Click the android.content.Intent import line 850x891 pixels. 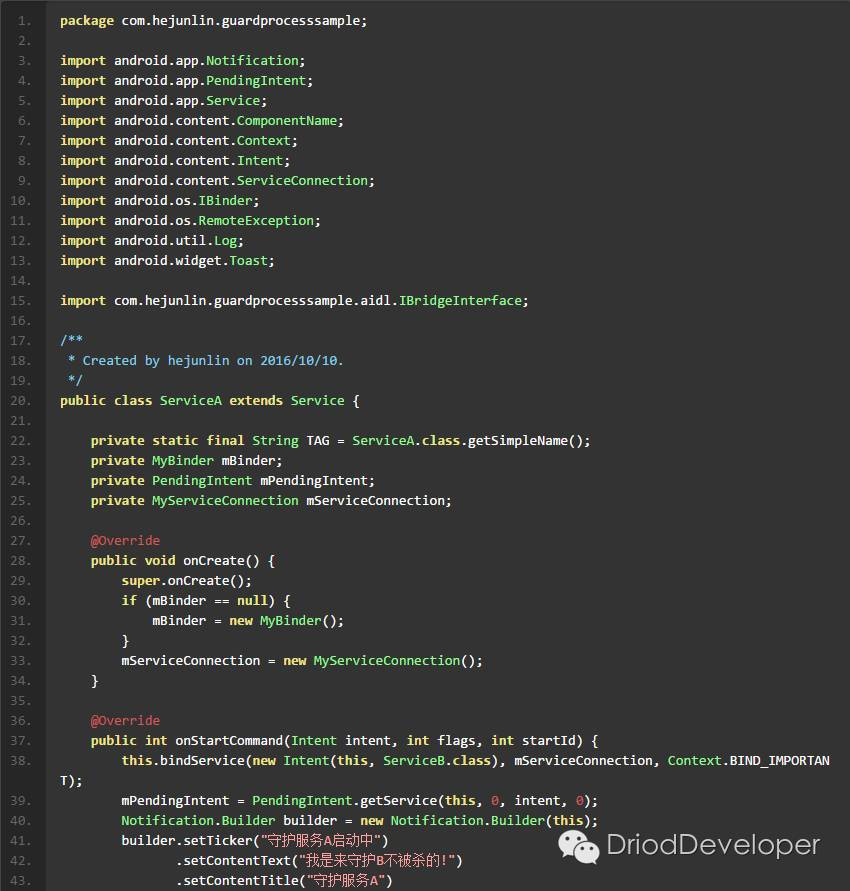tap(175, 161)
